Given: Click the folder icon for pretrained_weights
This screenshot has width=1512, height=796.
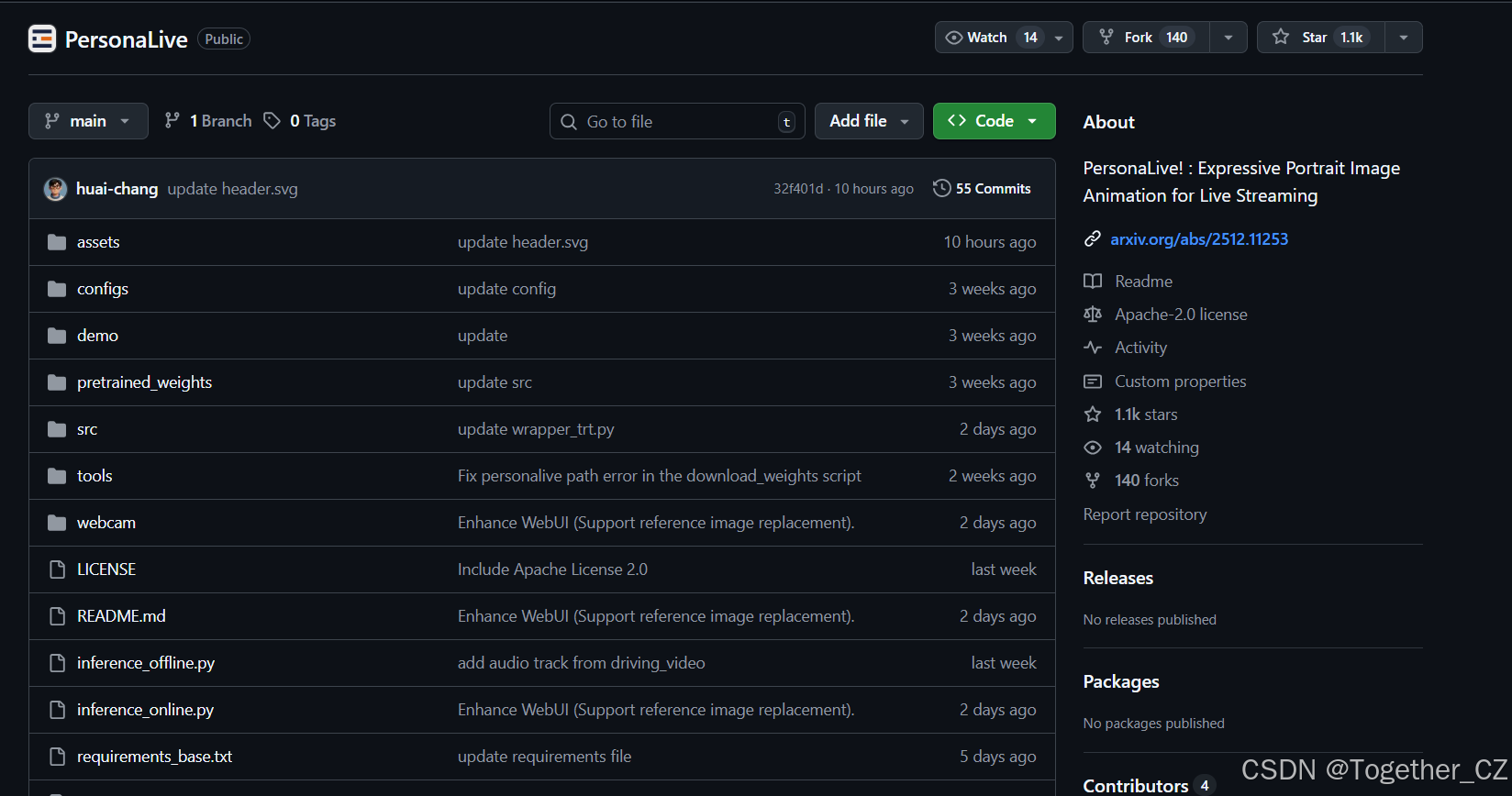Looking at the screenshot, I should point(57,382).
